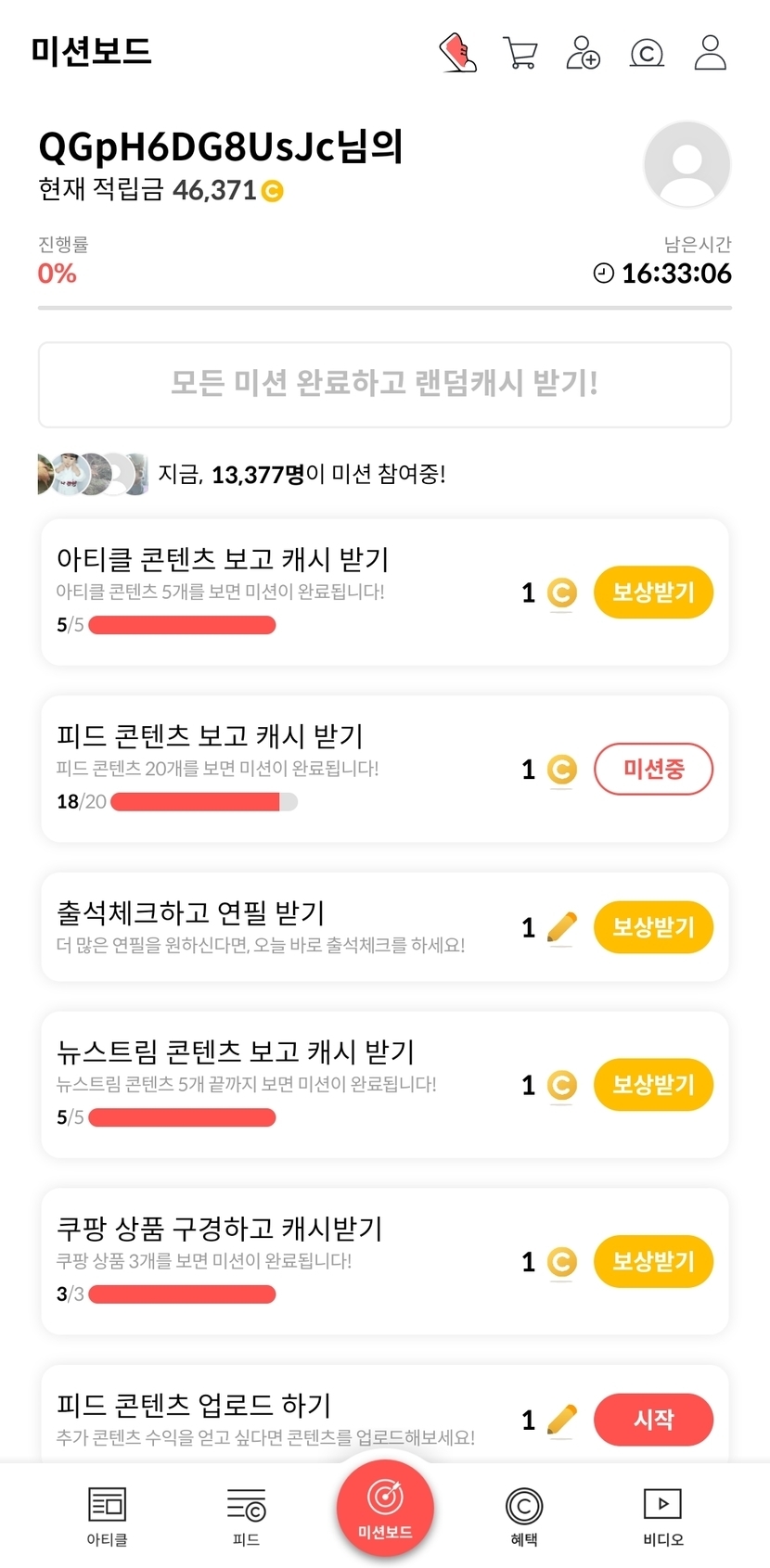Tap the 18/20 피드 progress bar
The height and width of the screenshot is (1568, 770).
[x=204, y=802]
